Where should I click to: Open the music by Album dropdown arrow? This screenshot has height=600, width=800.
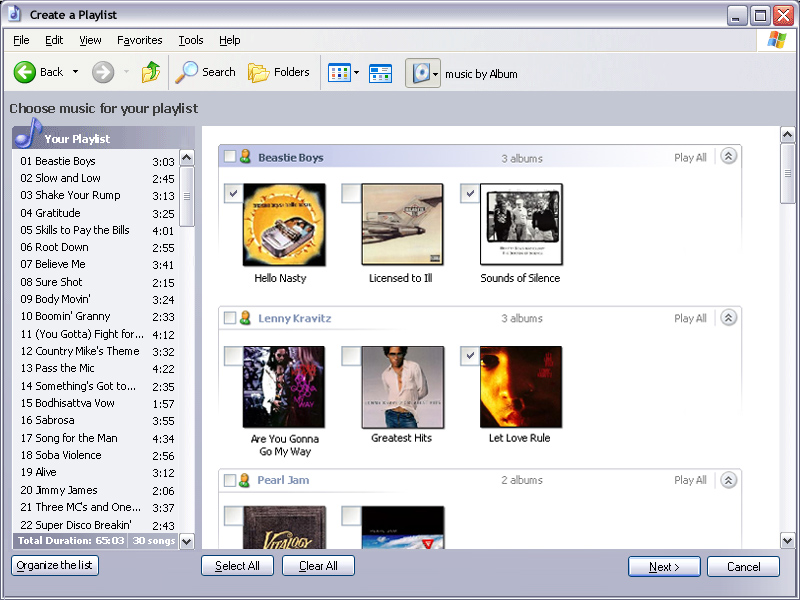tap(435, 74)
